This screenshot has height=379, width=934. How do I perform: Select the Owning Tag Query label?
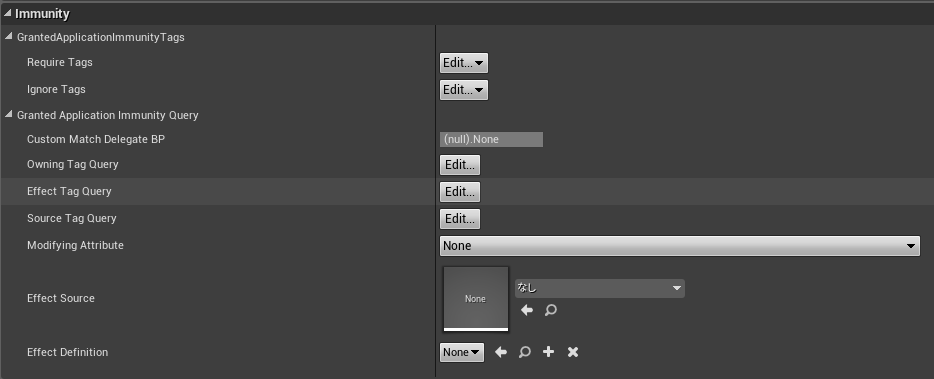(73, 164)
